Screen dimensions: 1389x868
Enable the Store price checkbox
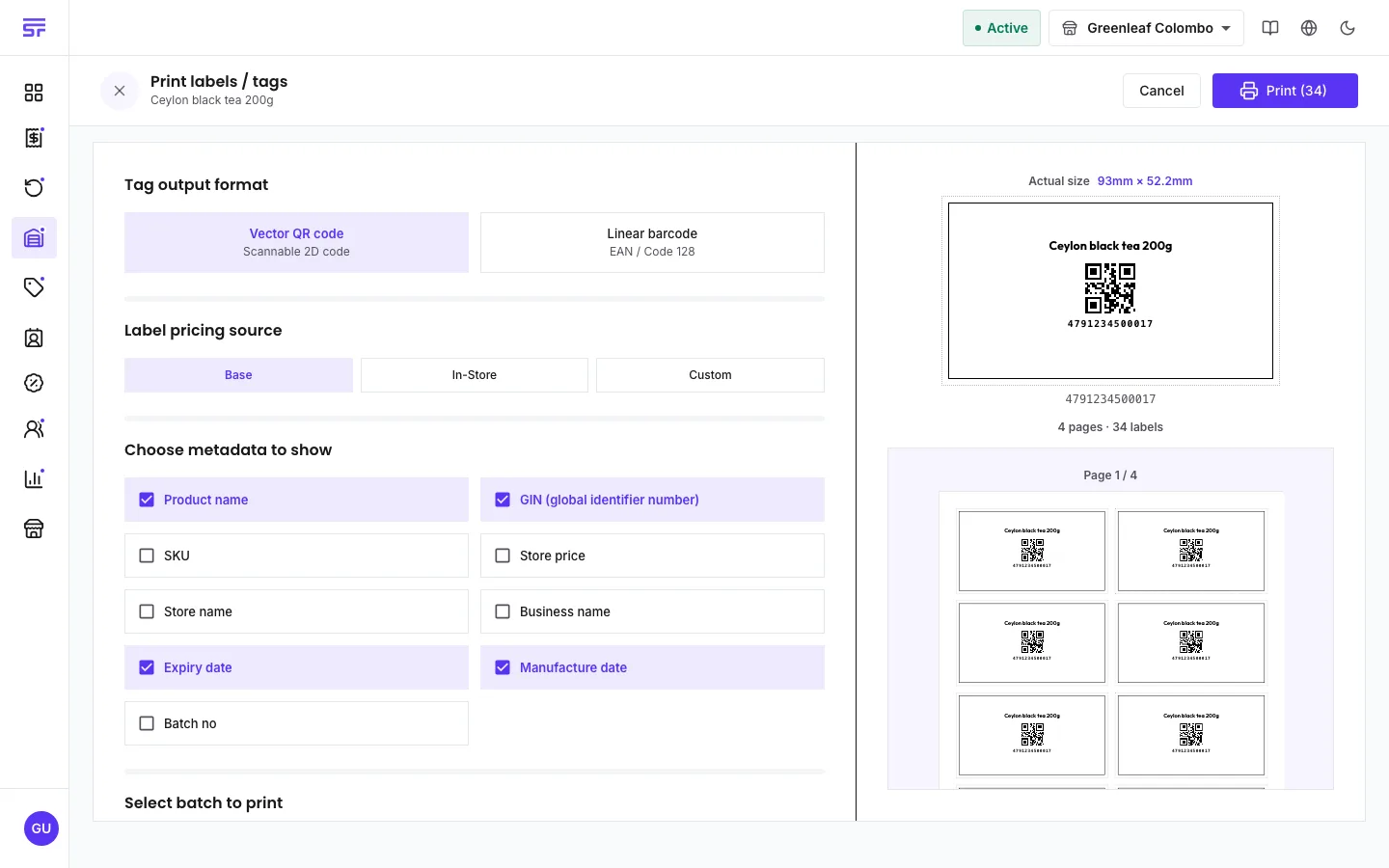(x=503, y=556)
